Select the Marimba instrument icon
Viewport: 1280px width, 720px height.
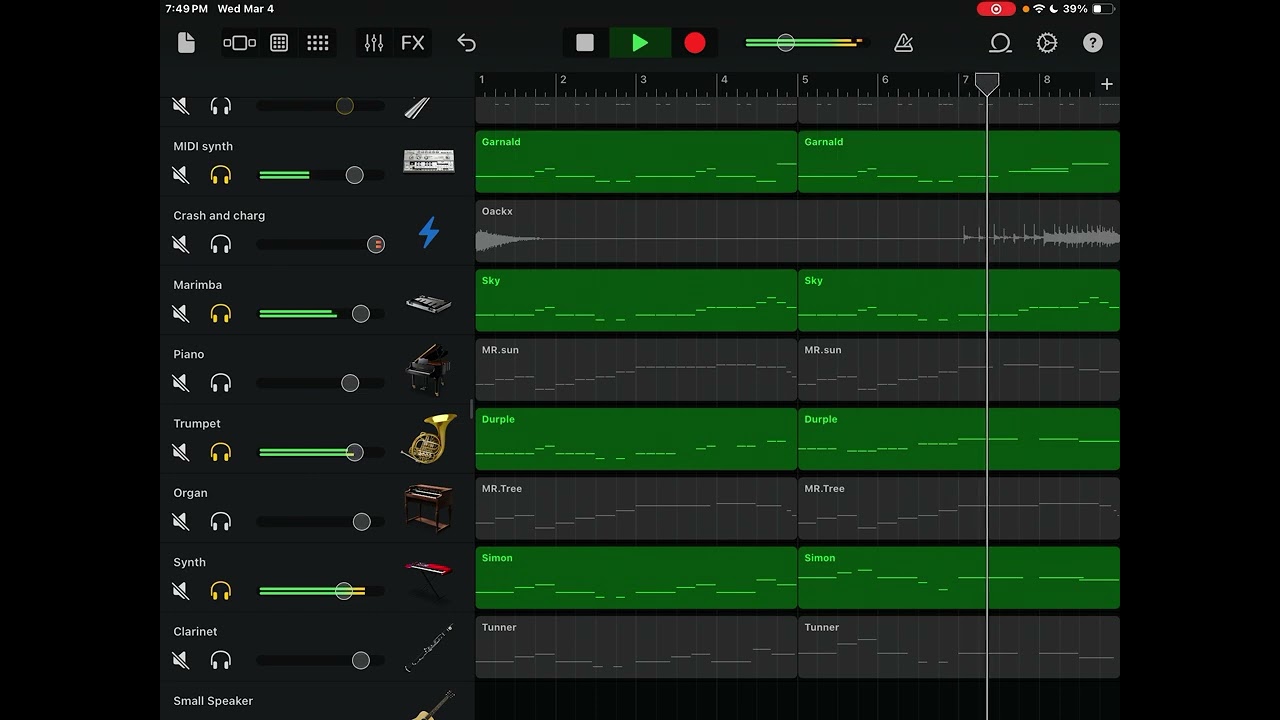(428, 303)
